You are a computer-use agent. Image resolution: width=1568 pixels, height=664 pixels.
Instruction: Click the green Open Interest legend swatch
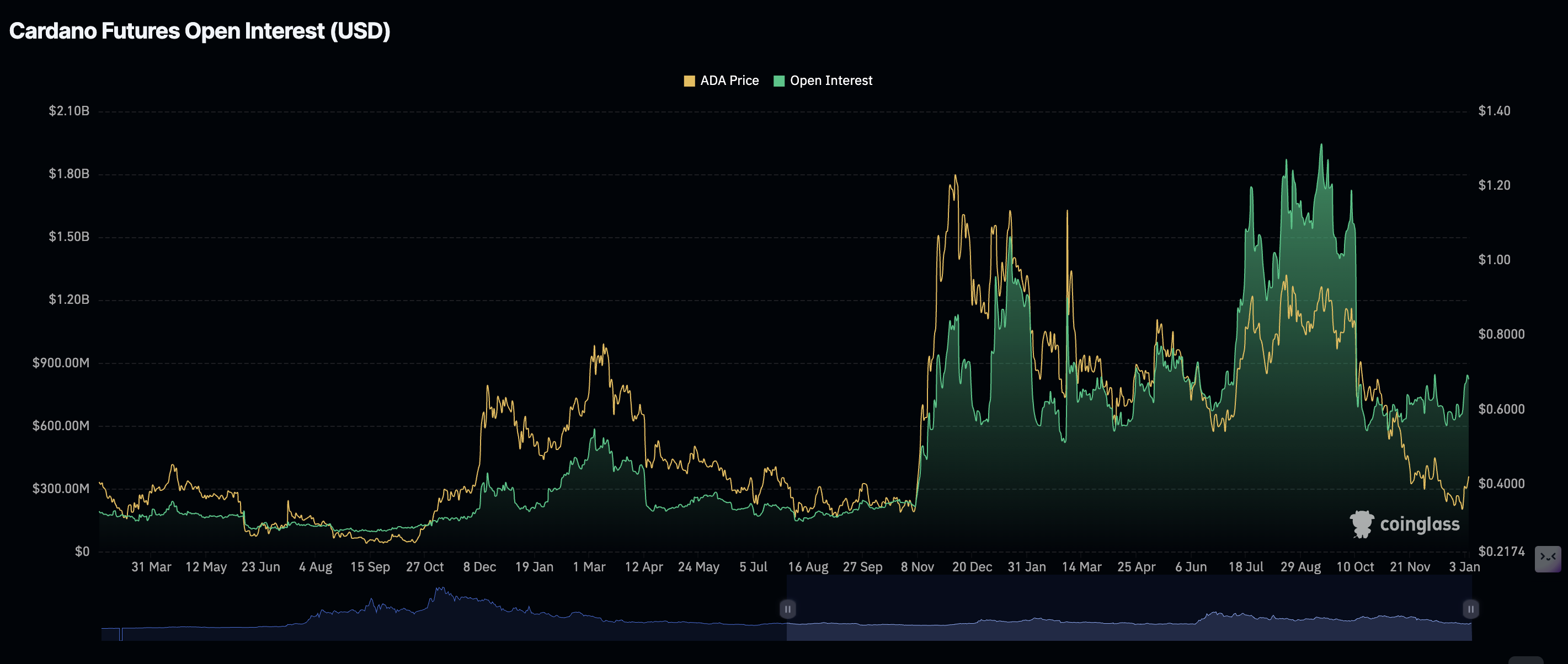point(778,80)
